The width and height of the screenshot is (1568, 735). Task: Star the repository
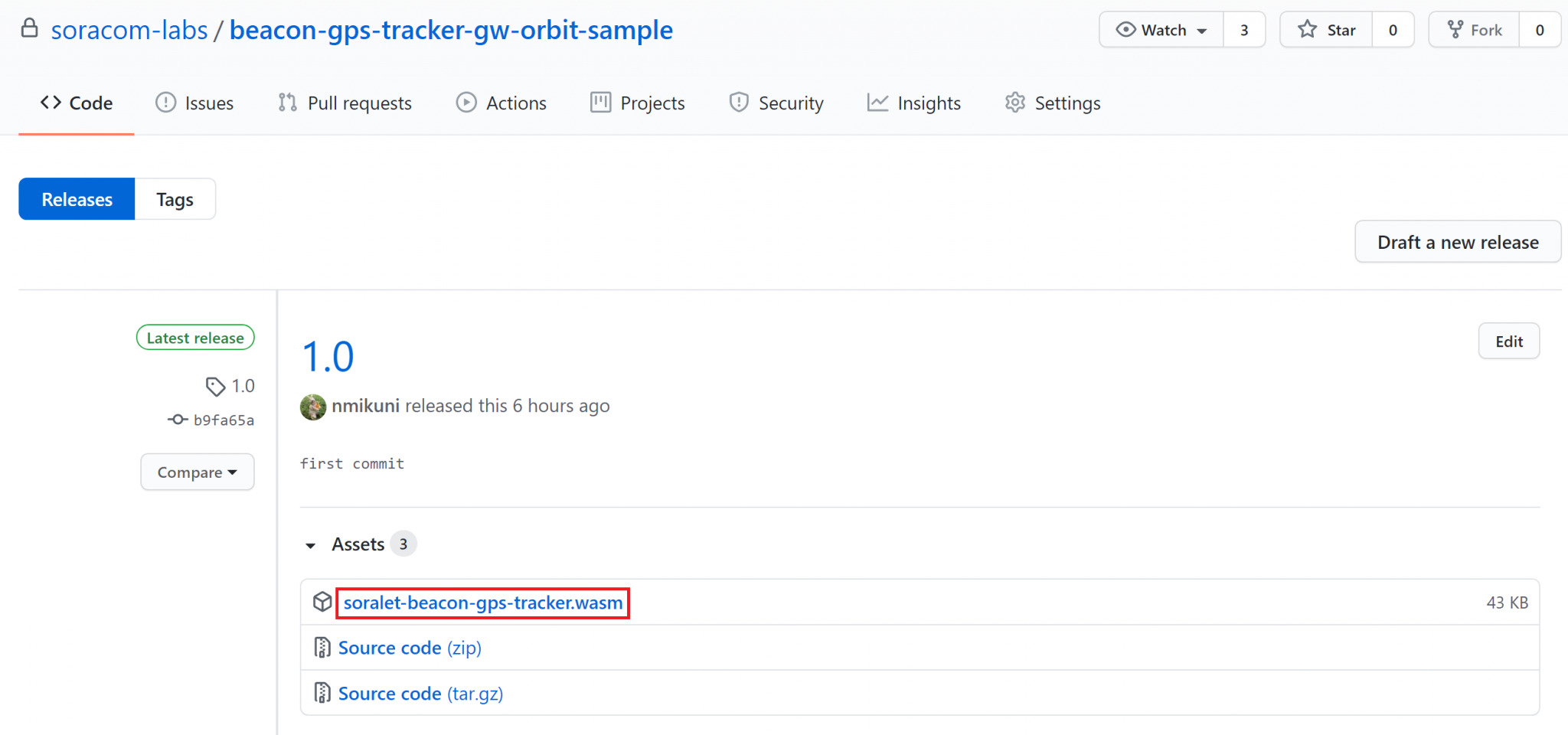coord(1326,30)
